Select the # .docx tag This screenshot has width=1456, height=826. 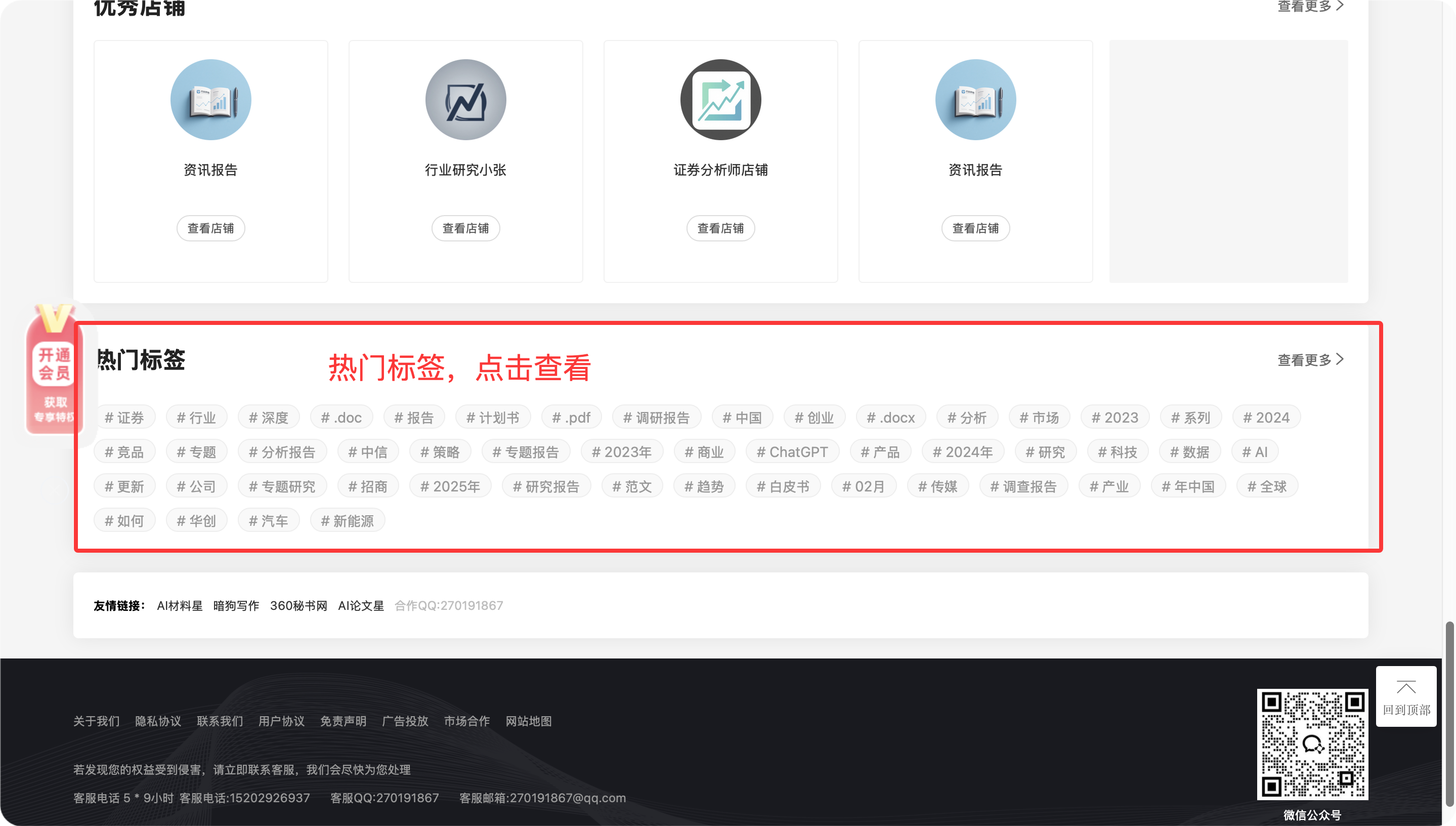point(891,418)
